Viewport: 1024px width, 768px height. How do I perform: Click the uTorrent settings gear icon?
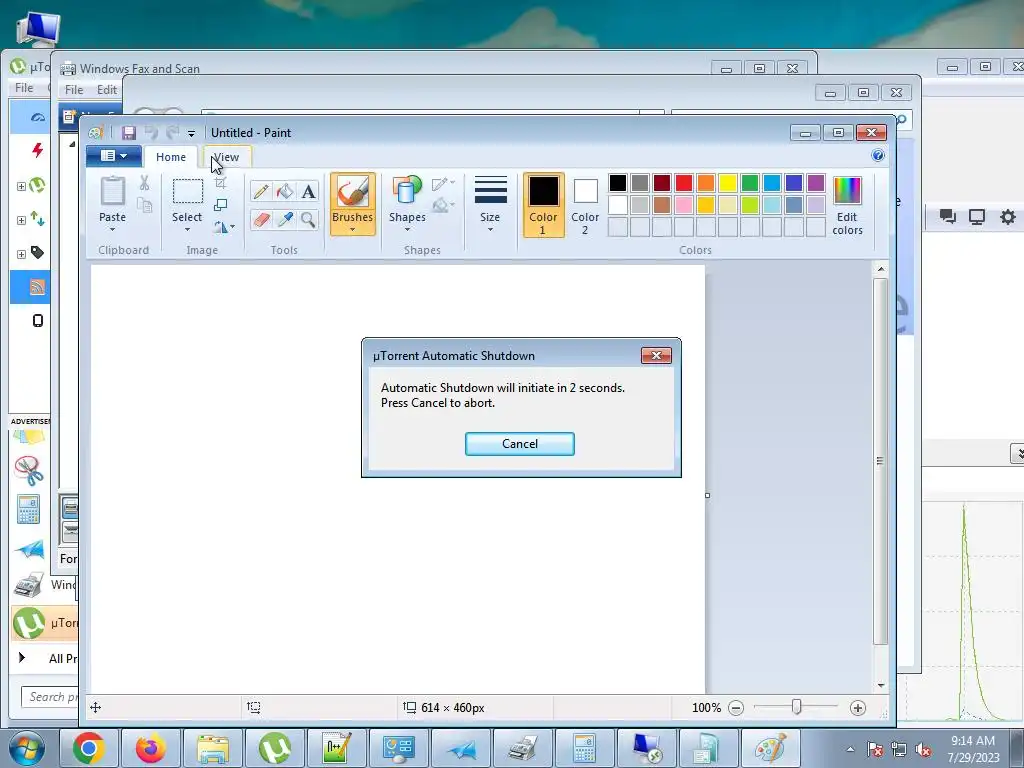pos(1008,217)
